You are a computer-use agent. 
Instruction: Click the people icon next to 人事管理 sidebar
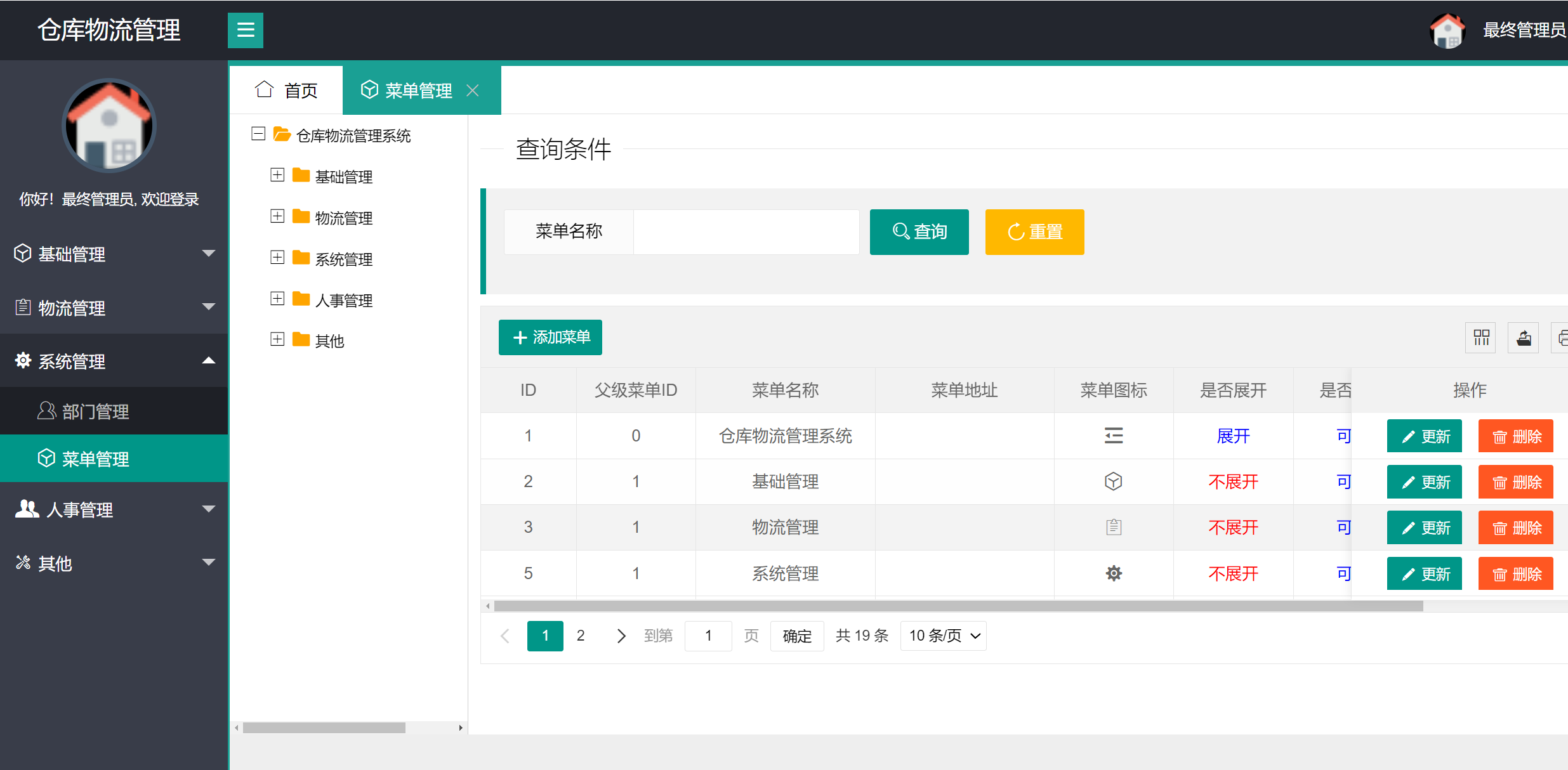[x=27, y=509]
